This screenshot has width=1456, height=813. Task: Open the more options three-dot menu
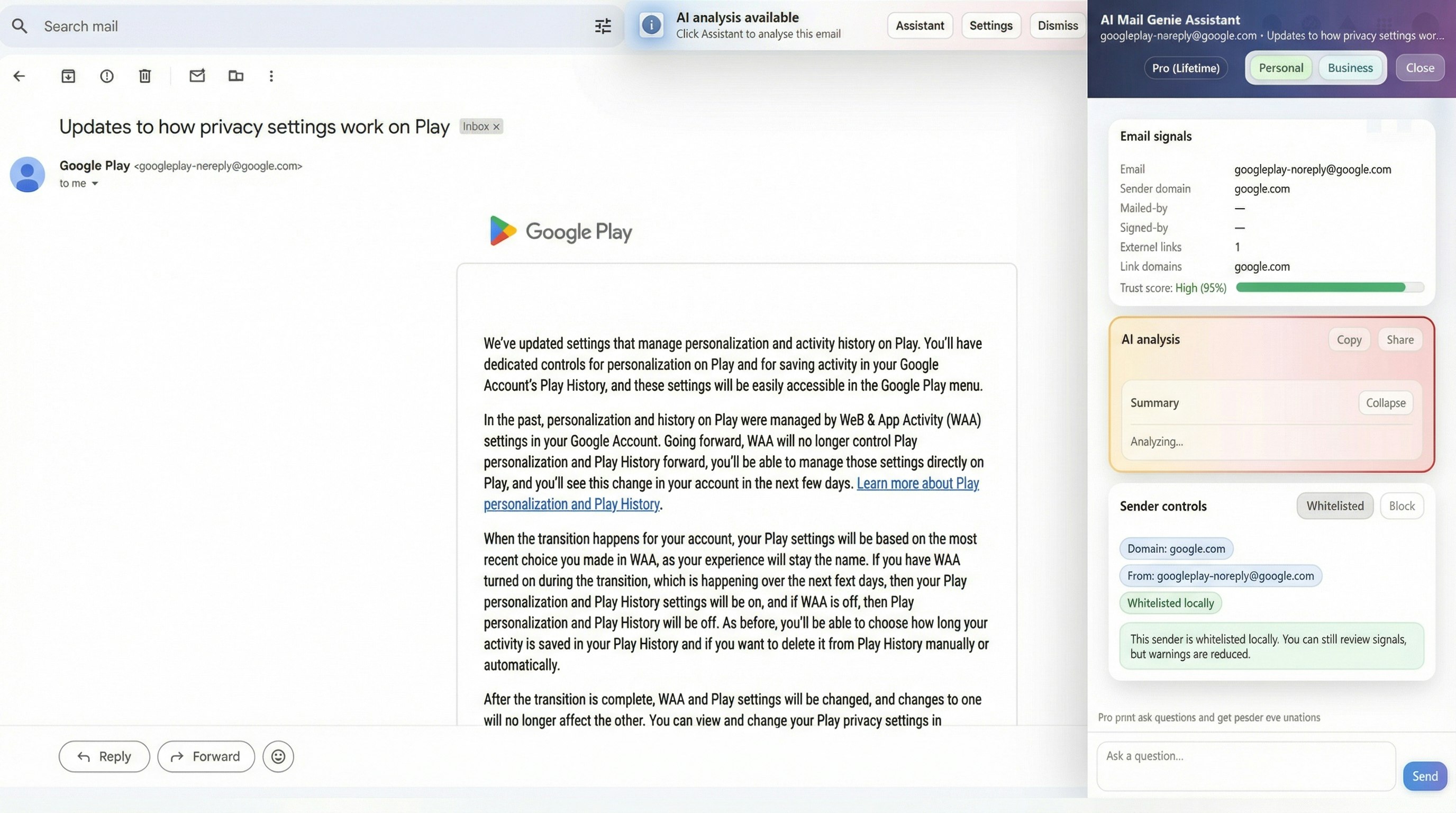coord(271,76)
